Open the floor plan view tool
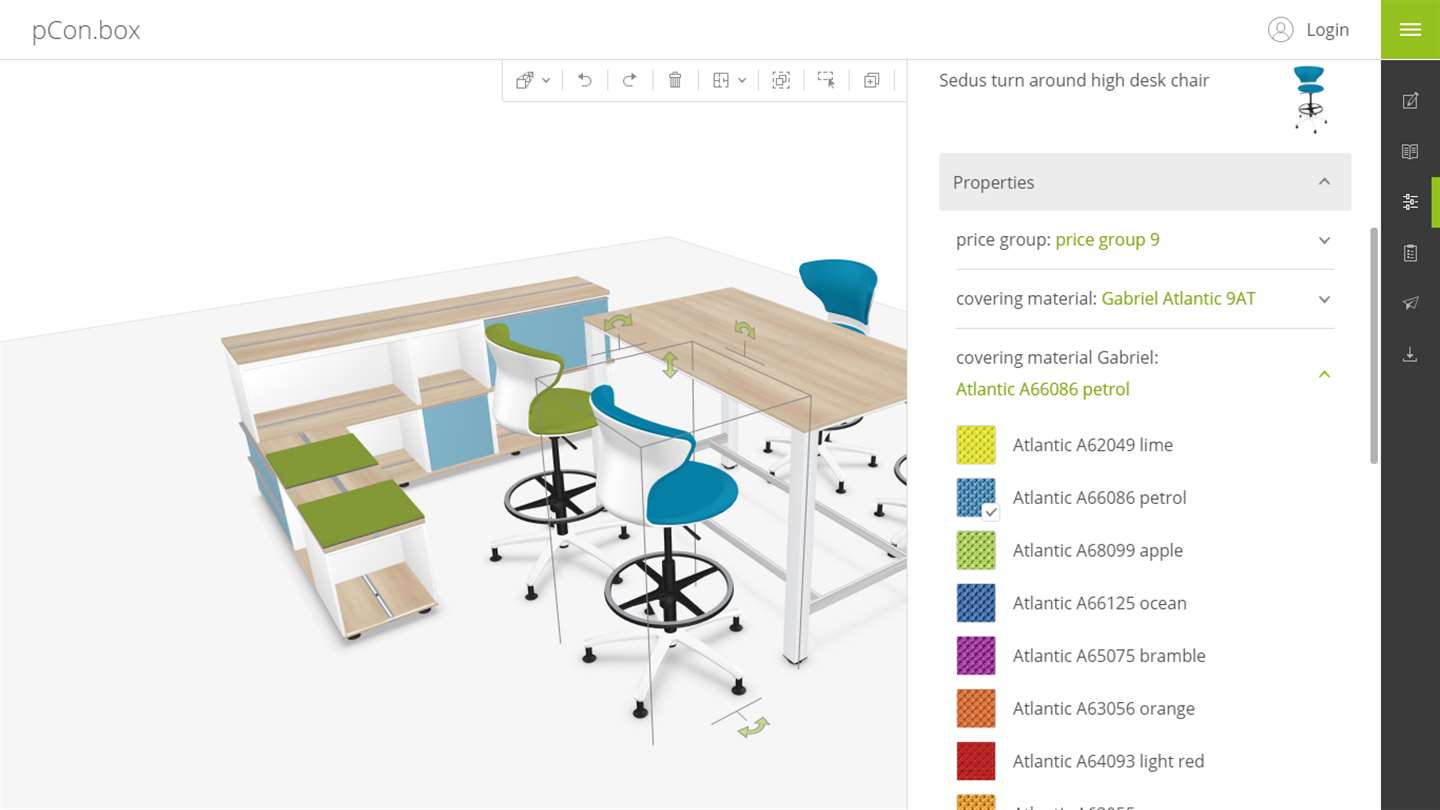Screen dimensions: 1440x810 721,80
